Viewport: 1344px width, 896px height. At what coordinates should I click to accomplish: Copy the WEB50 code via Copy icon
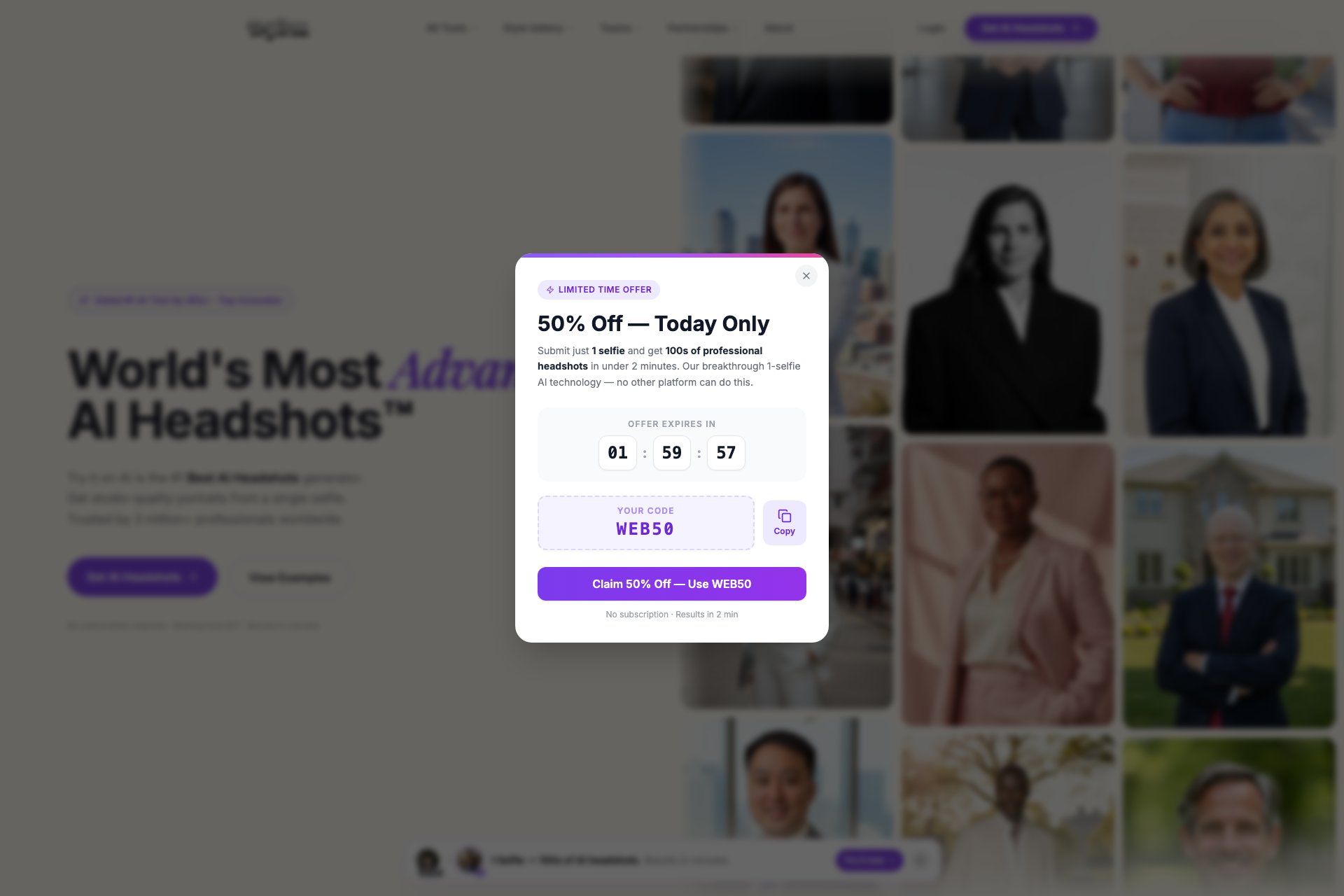(784, 522)
